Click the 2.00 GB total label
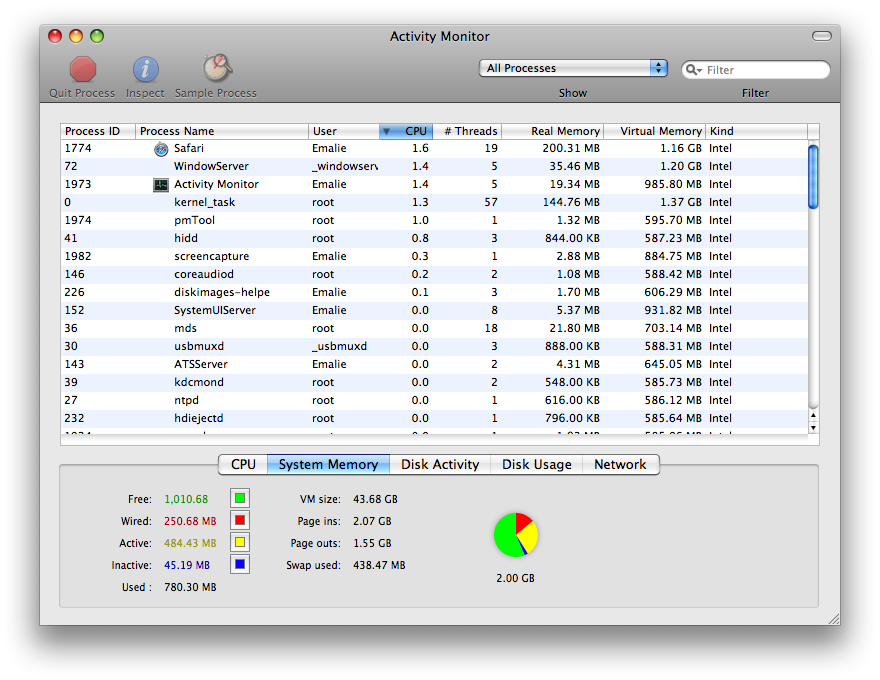This screenshot has width=880, height=680. (515, 578)
